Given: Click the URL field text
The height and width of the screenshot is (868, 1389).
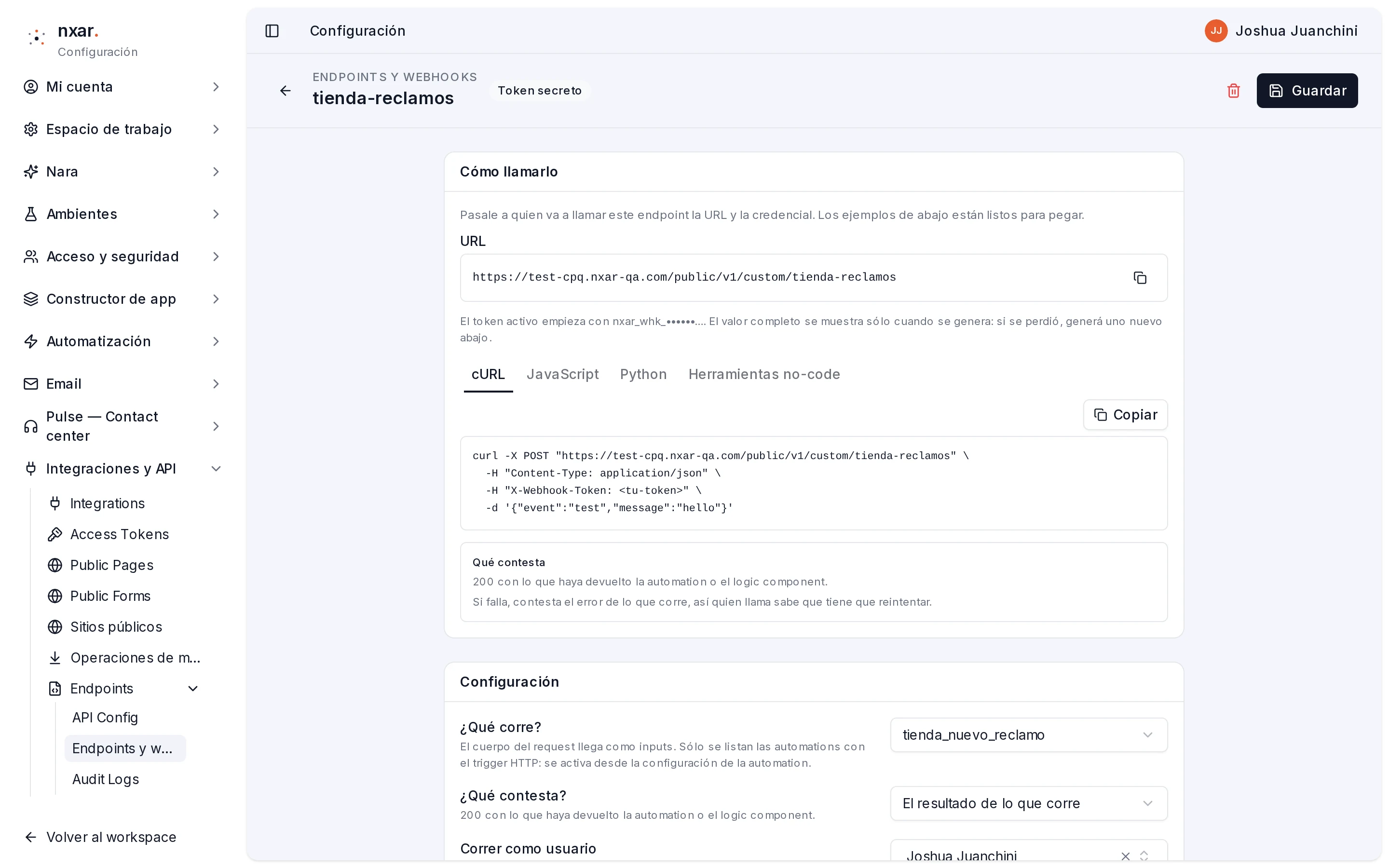Looking at the screenshot, I should point(684,277).
